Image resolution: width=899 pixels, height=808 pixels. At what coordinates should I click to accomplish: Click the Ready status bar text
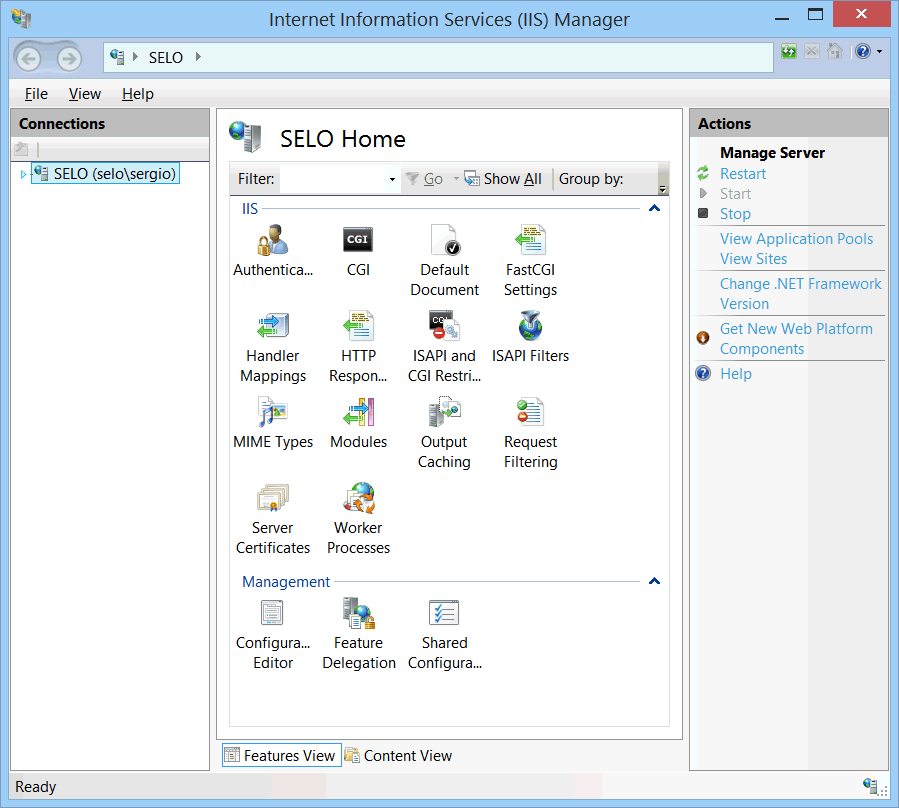tap(36, 787)
